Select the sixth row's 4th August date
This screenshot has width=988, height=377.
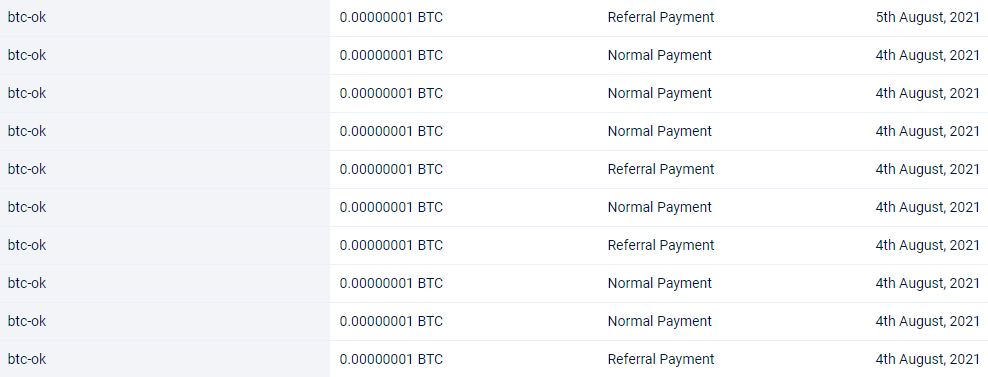[928, 207]
